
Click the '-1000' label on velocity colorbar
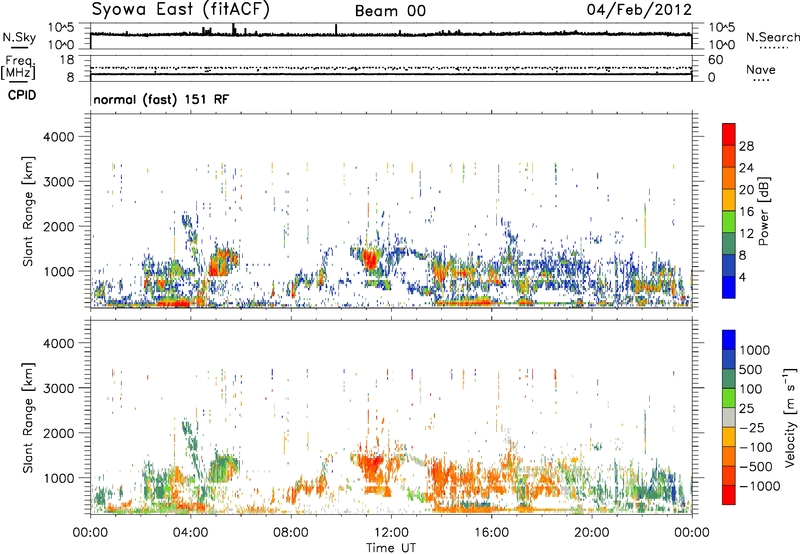[x=760, y=486]
